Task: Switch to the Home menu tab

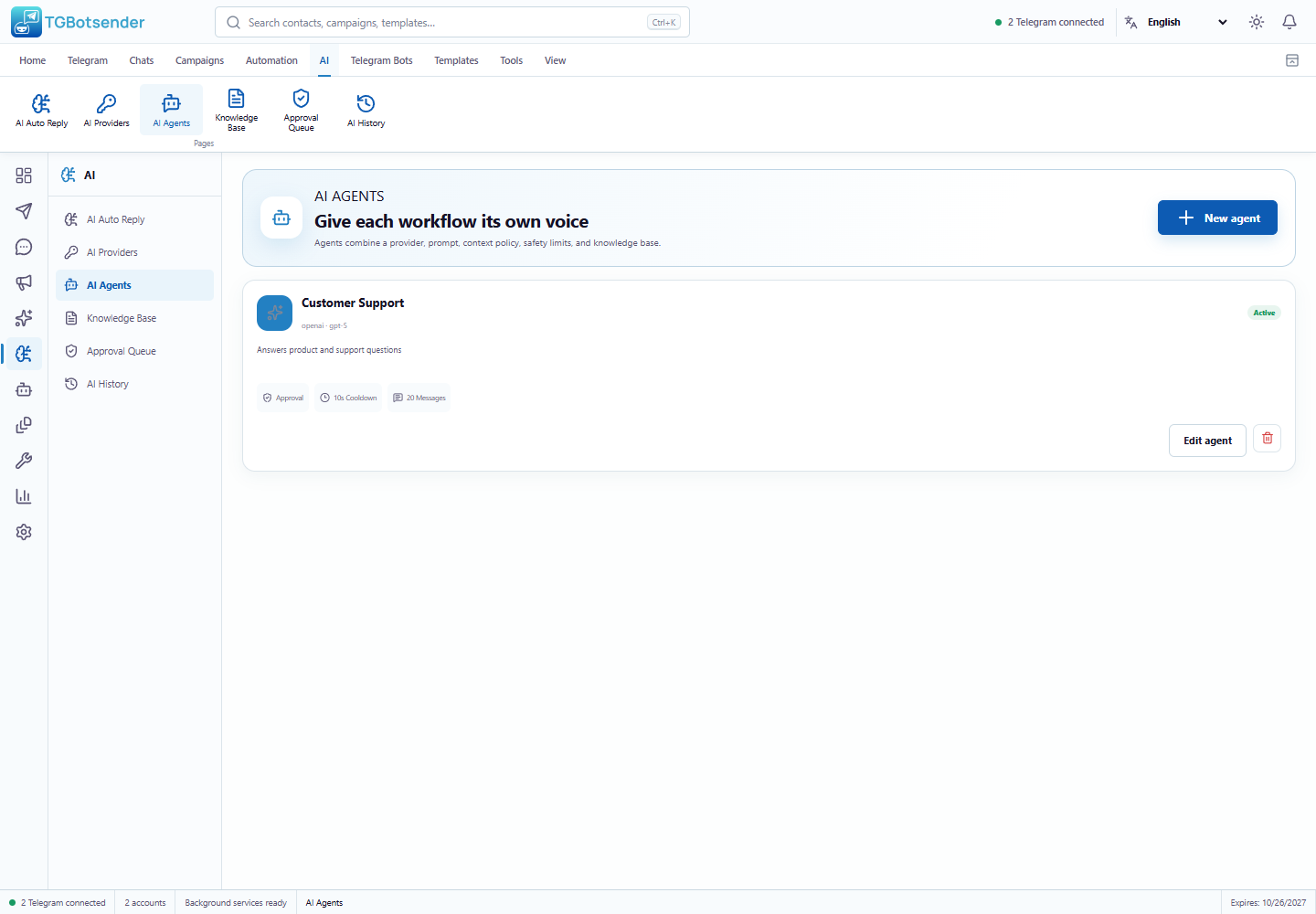Action: [33, 60]
